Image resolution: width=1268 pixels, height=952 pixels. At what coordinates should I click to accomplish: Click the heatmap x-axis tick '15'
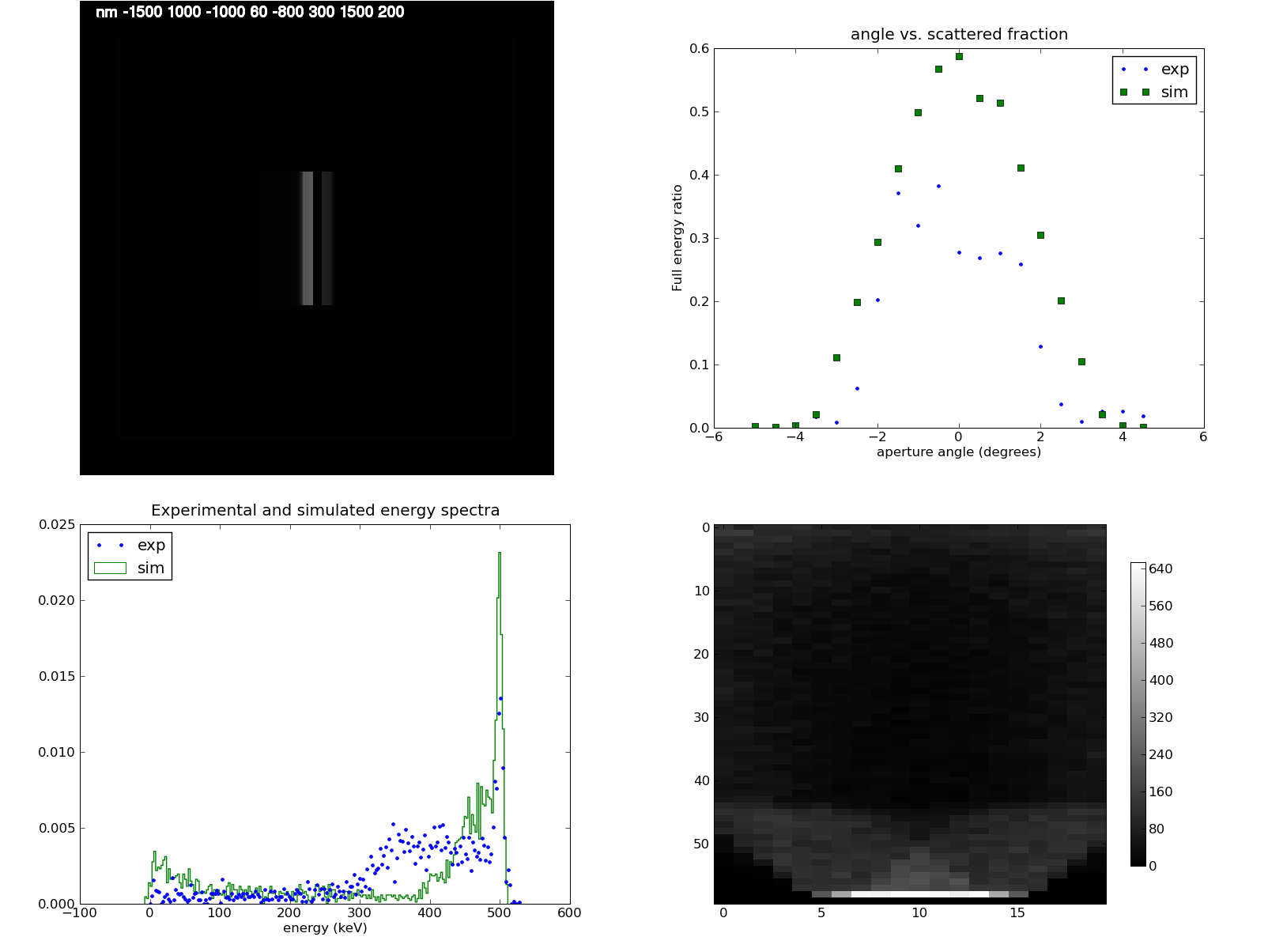1017,913
